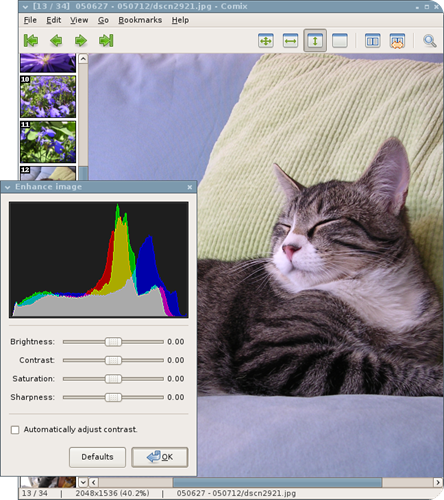Click the Brightness slider handle

[113, 342]
